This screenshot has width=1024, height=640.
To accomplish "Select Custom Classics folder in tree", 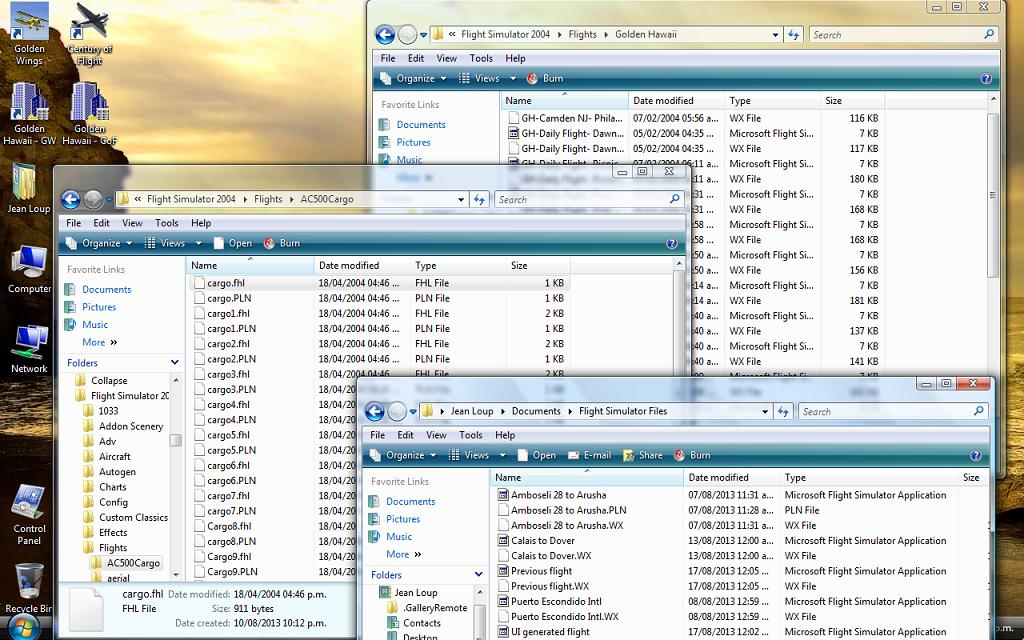I will (x=133, y=517).
